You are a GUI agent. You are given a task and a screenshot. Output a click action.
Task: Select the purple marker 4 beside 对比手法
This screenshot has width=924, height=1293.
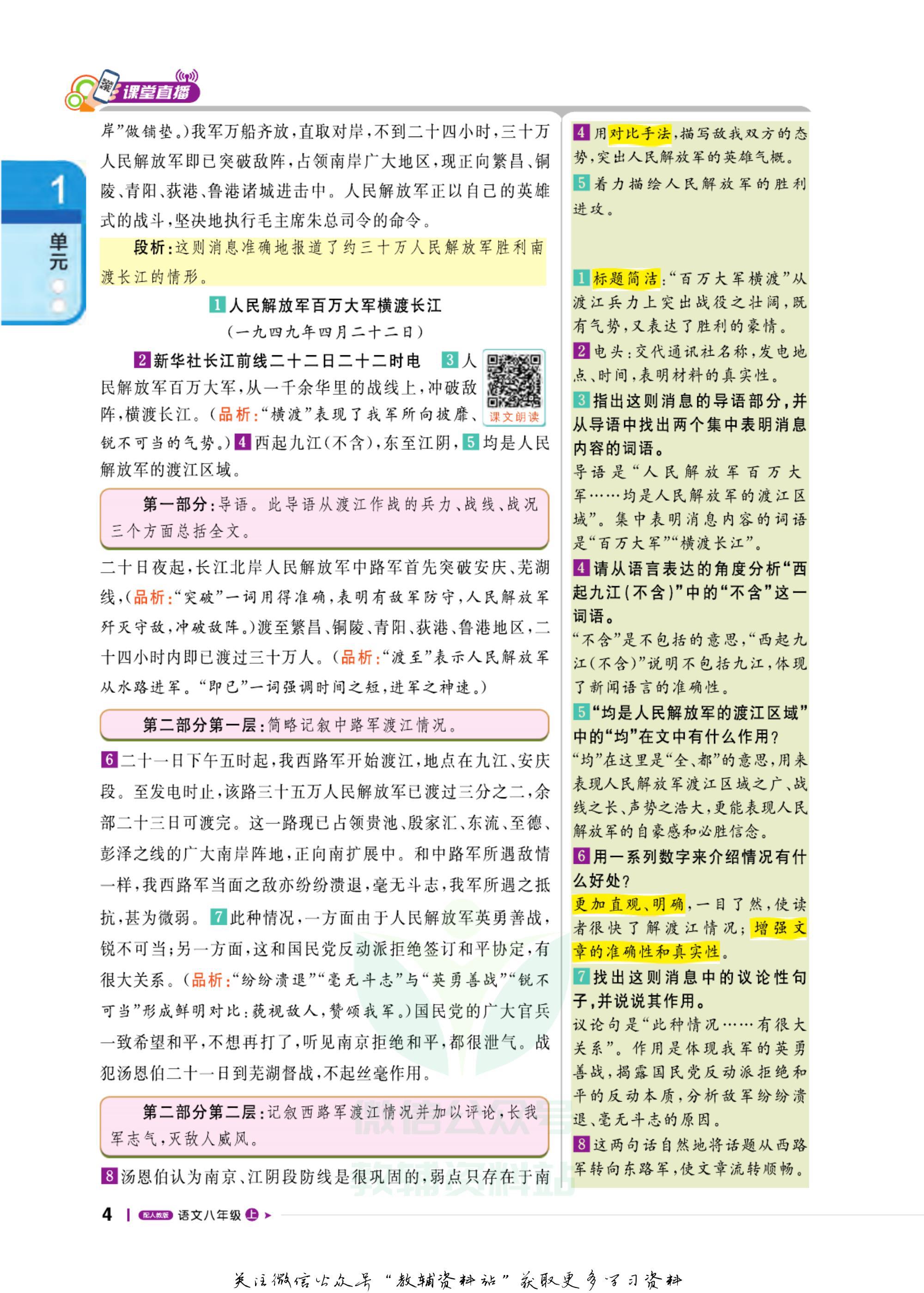point(583,133)
